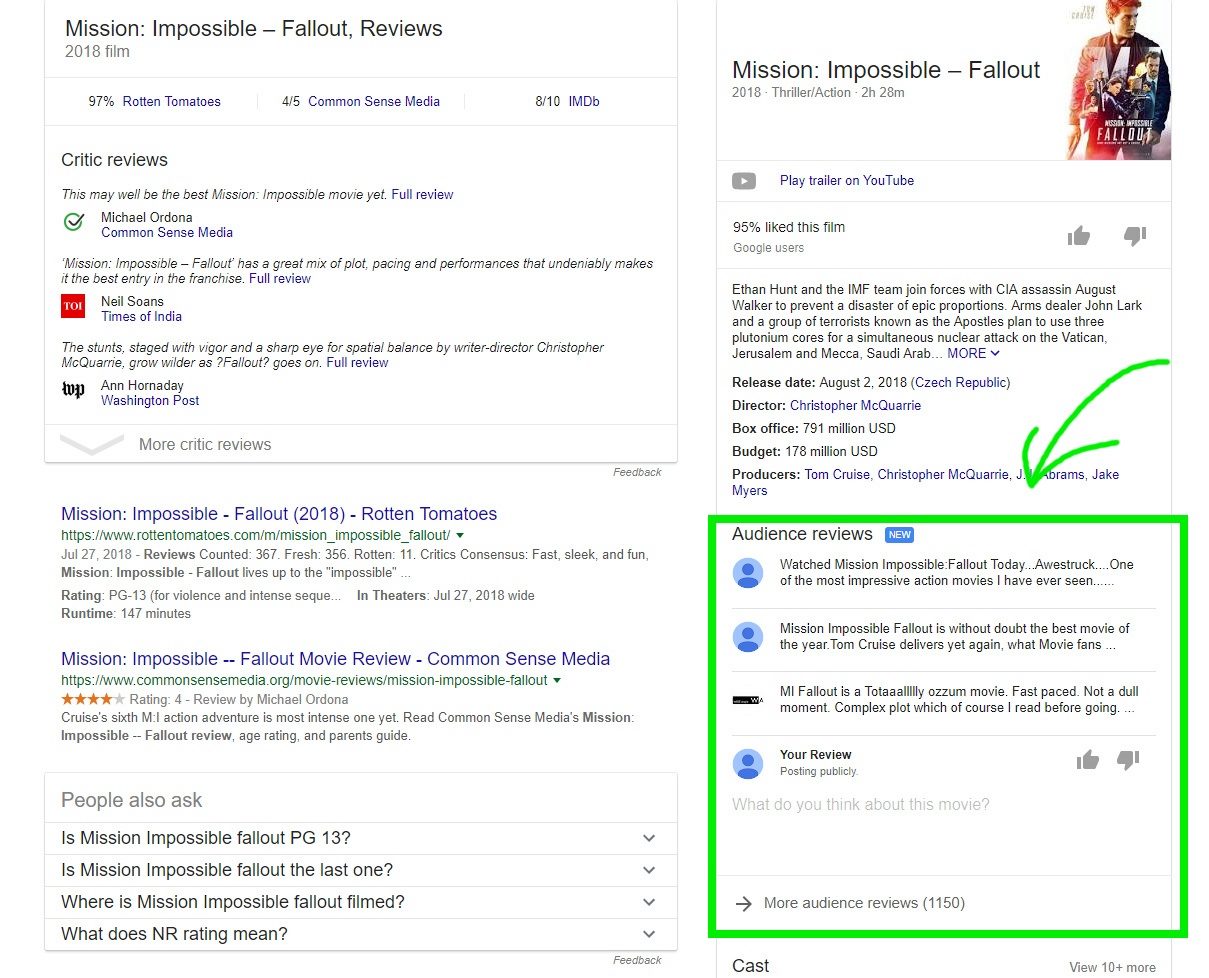This screenshot has width=1209, height=978.
Task: Open the Mission: Impossible Fallout movie poster
Action: pyautogui.click(x=1119, y=80)
